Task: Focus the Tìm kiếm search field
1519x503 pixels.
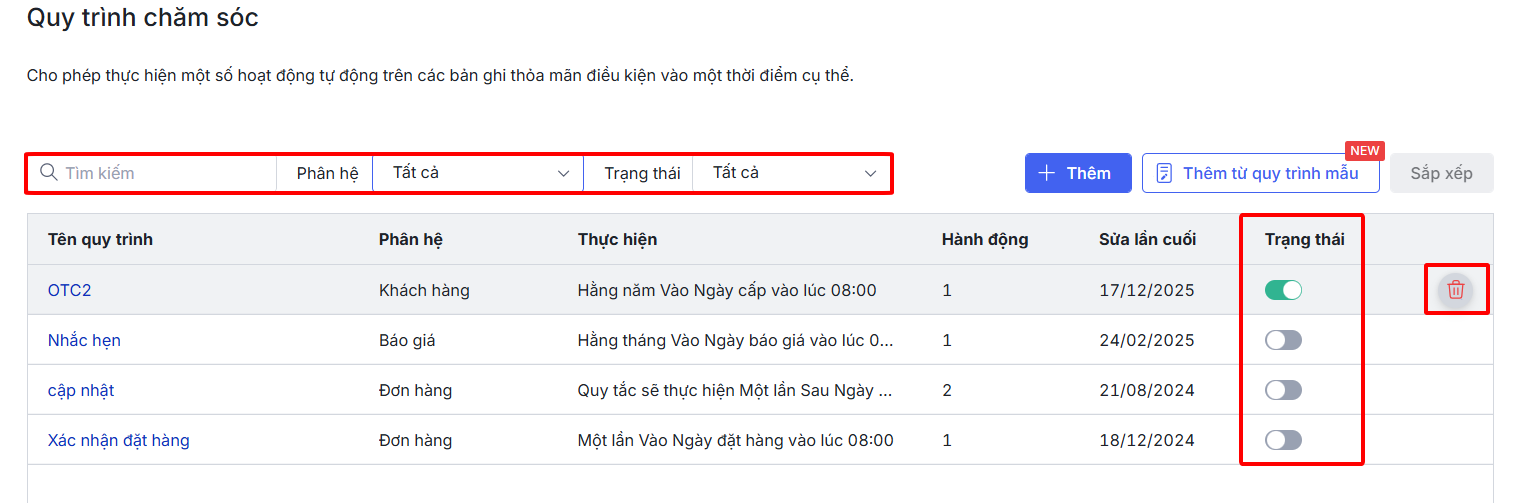Action: (165, 173)
